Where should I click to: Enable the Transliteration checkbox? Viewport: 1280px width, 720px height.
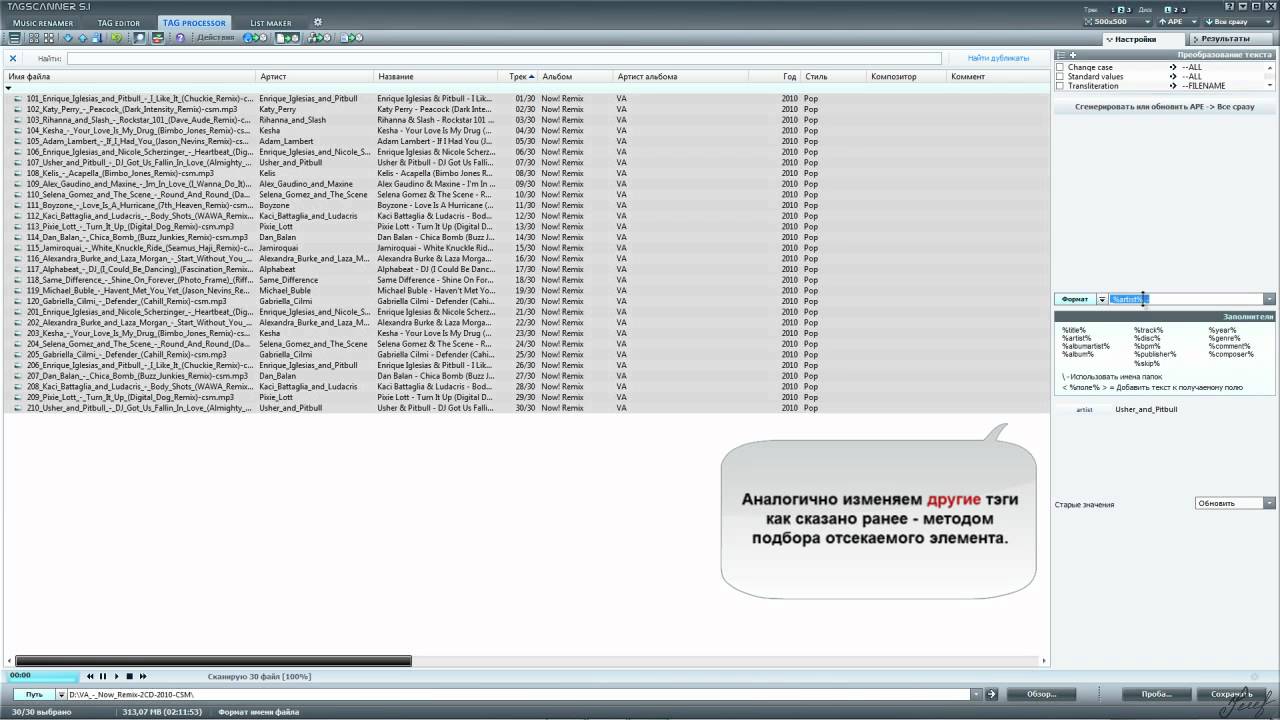(1060, 86)
